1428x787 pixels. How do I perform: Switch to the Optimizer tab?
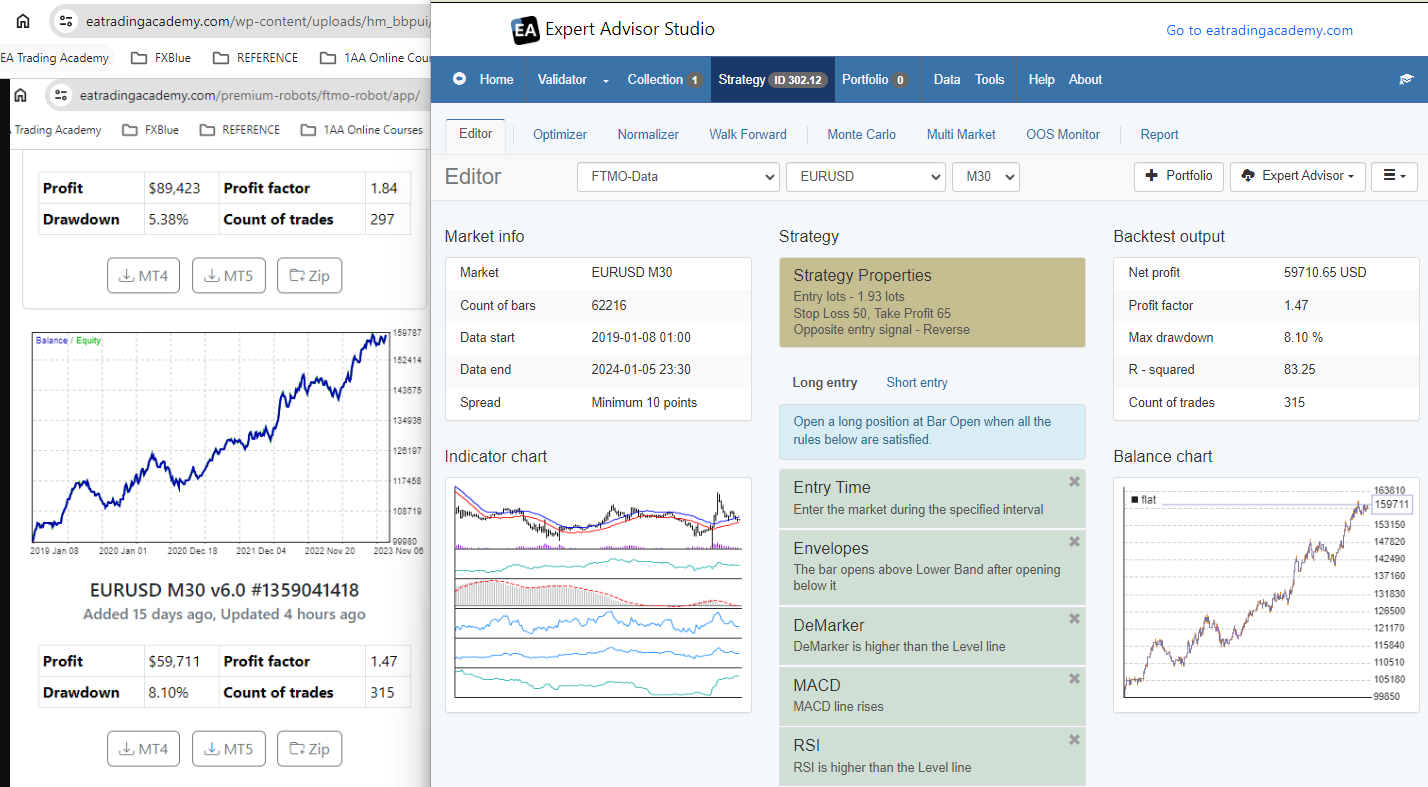point(560,134)
